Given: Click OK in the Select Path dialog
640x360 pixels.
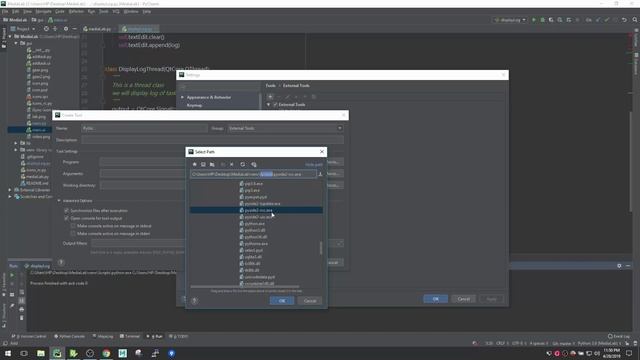Looking at the screenshot, I should click(282, 301).
